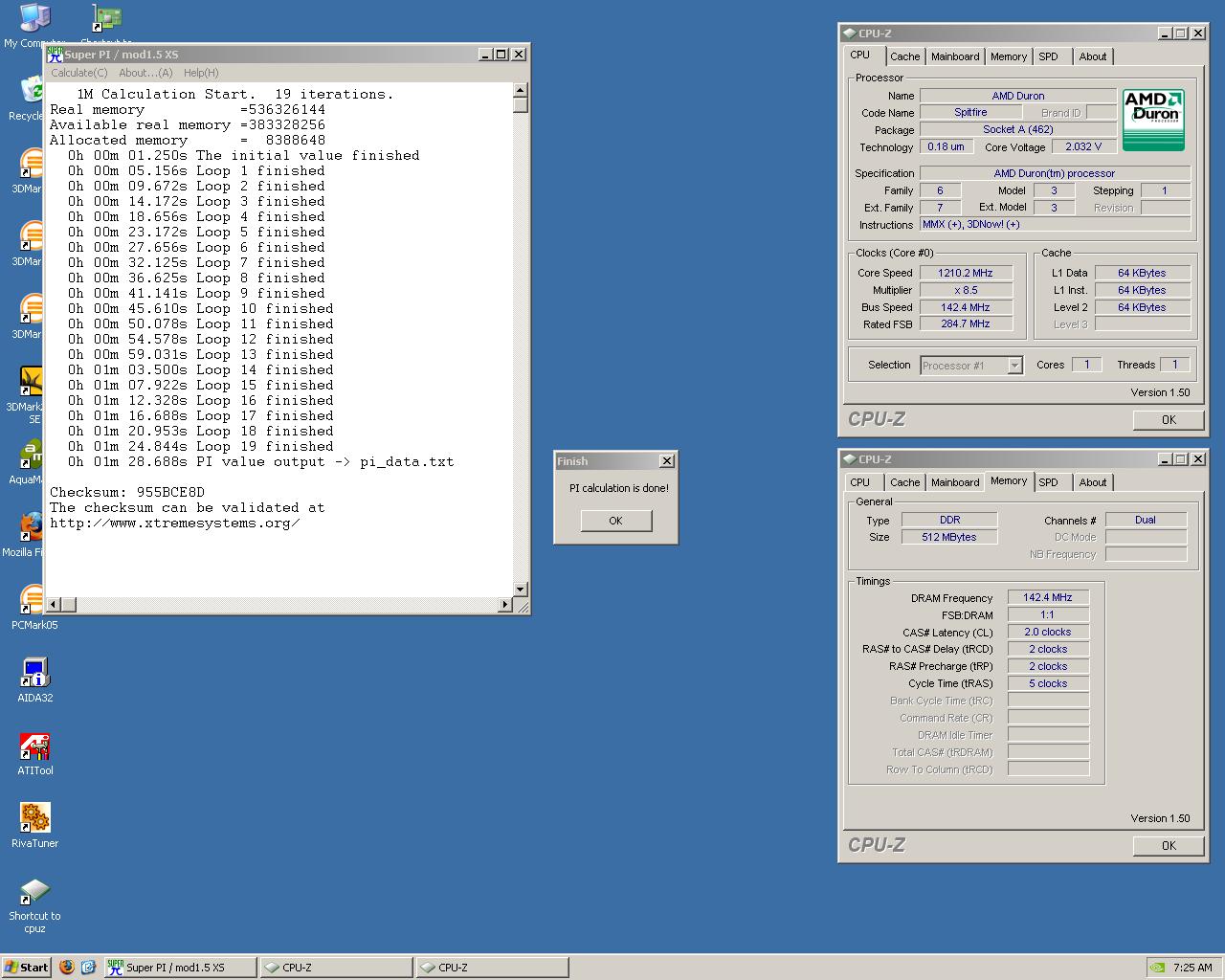The height and width of the screenshot is (980, 1225).
Task: Click the Channels # Dual field
Action: (x=1146, y=520)
